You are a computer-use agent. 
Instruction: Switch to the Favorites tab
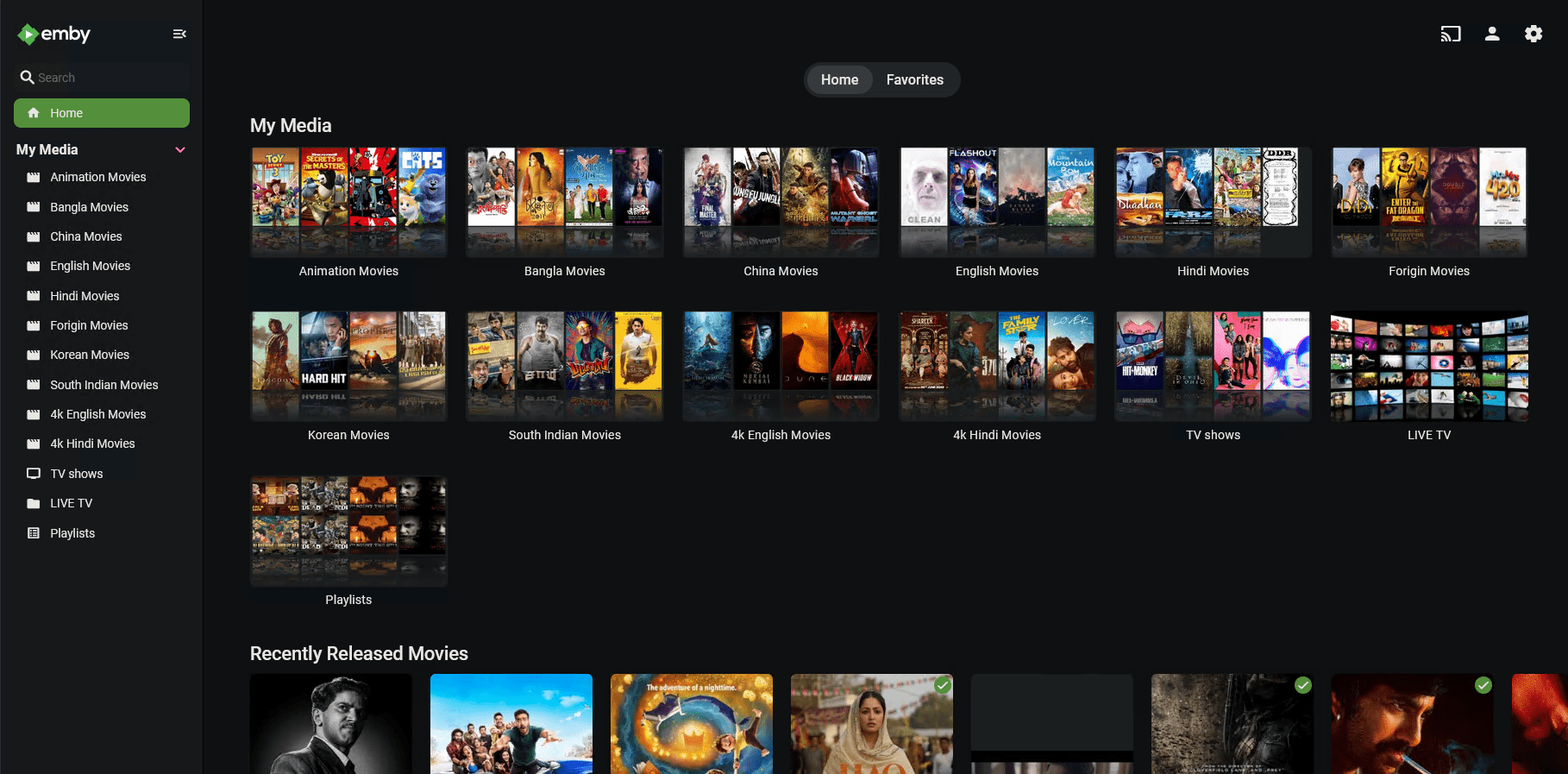pyautogui.click(x=914, y=79)
